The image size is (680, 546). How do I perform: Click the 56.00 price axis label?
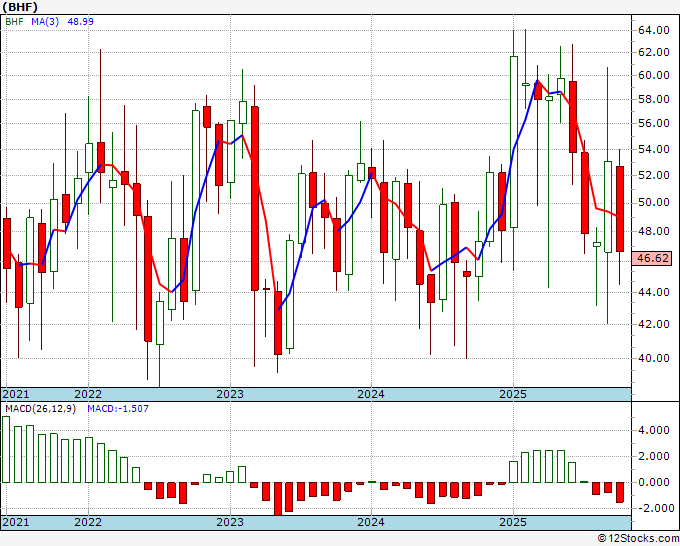654,123
